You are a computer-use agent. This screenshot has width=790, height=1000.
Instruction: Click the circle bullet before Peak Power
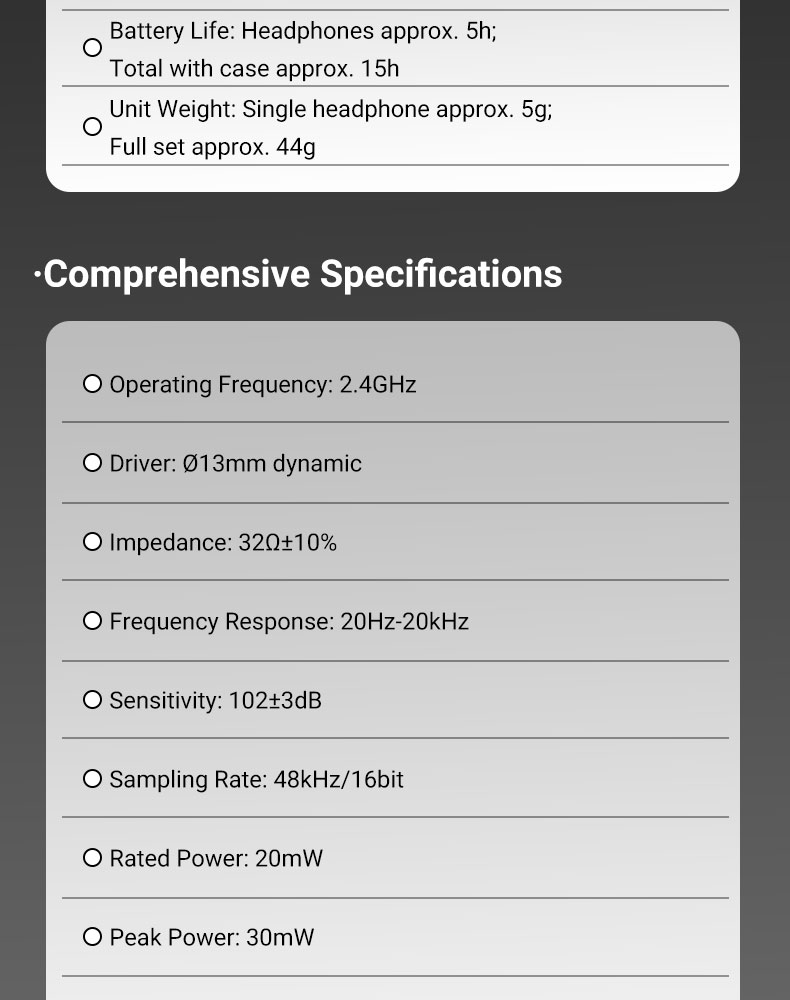92,937
